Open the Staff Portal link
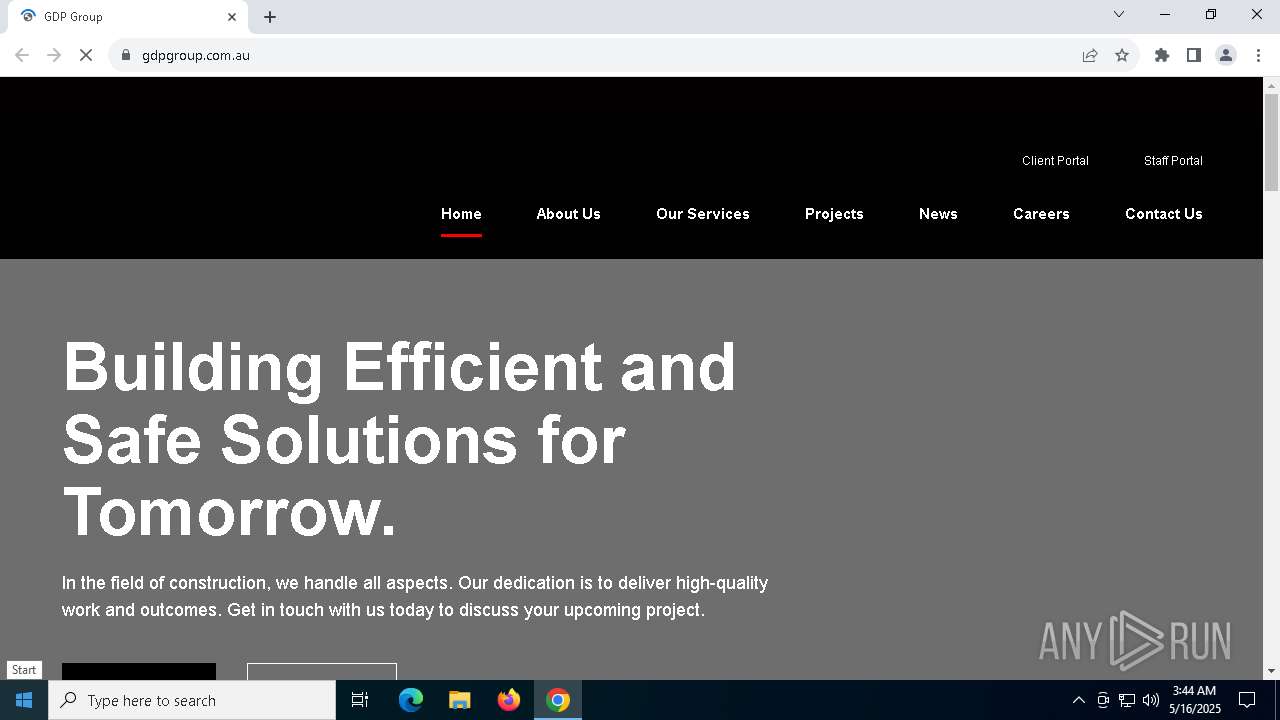1280x720 pixels. 1173,161
